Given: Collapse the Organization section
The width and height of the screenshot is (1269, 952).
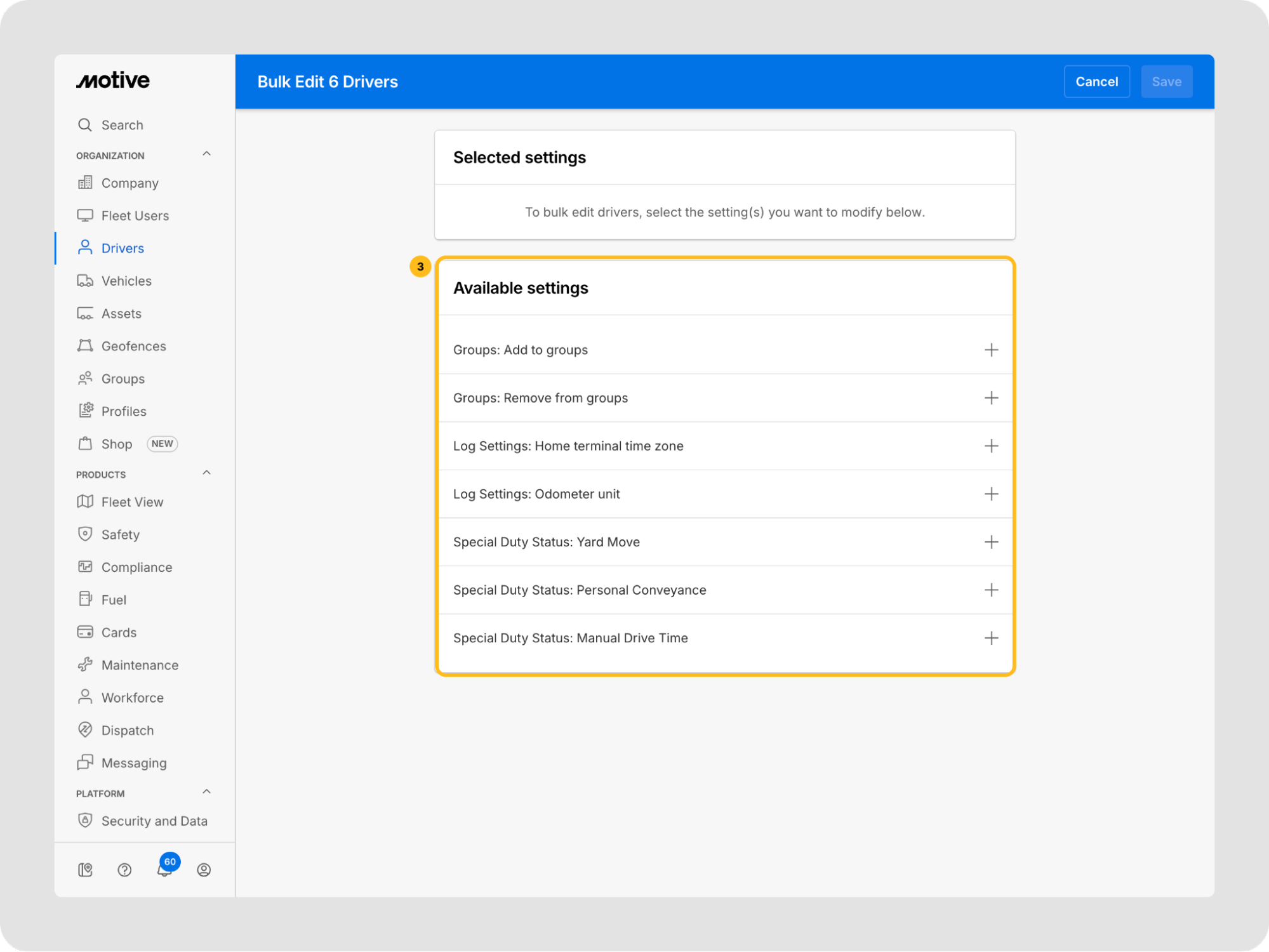Looking at the screenshot, I should click(x=206, y=154).
